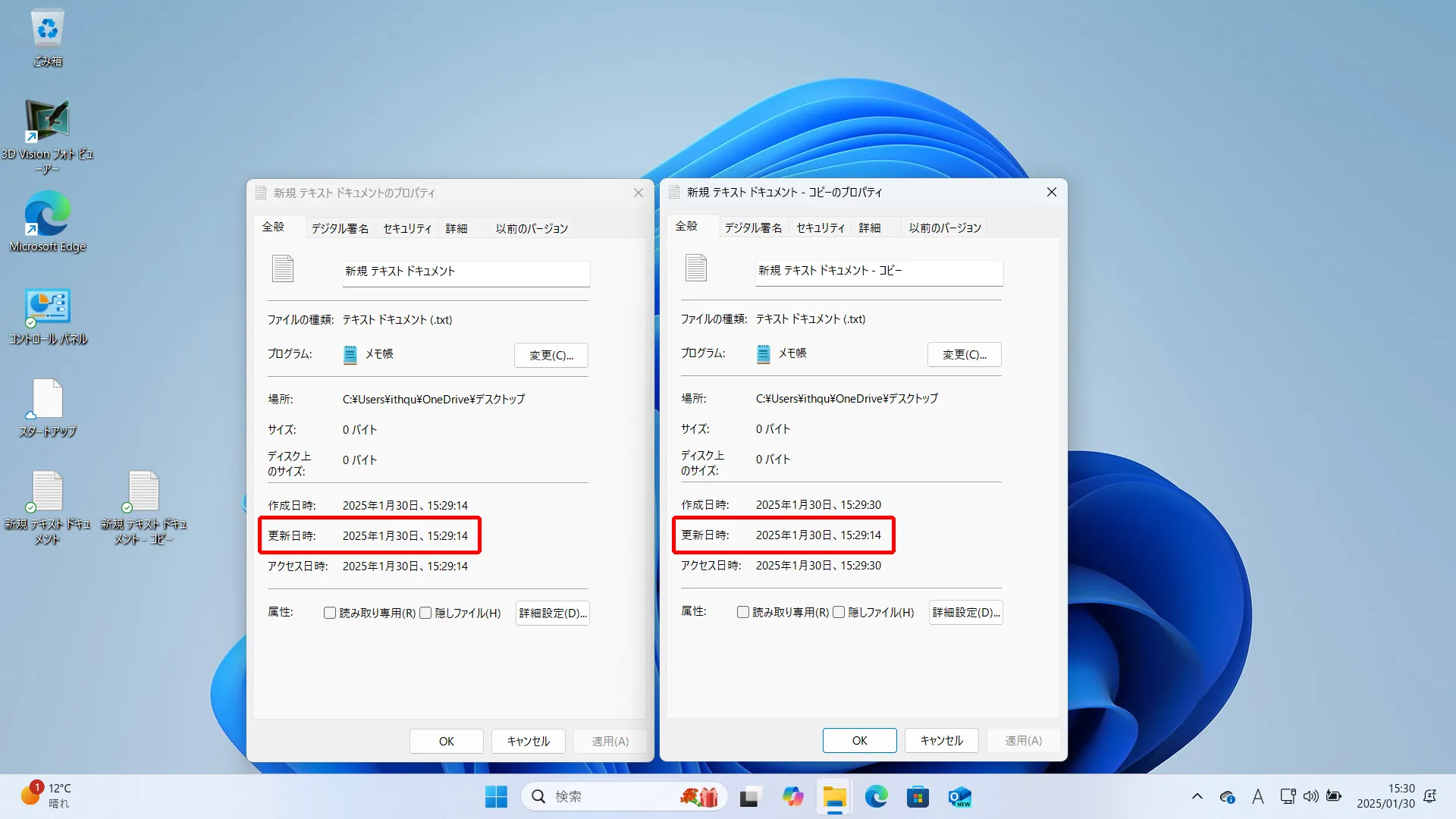Image resolution: width=1456 pixels, height=819 pixels.
Task: Click the taskbar search box
Action: (x=623, y=796)
